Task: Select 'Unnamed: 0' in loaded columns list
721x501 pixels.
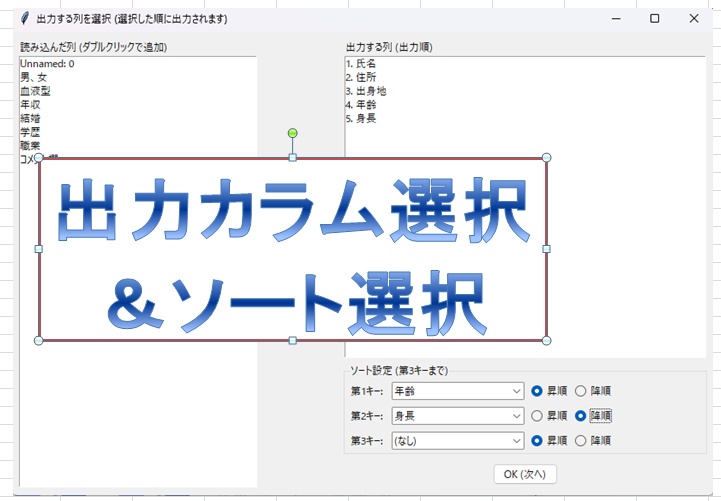Action: click(x=47, y=64)
